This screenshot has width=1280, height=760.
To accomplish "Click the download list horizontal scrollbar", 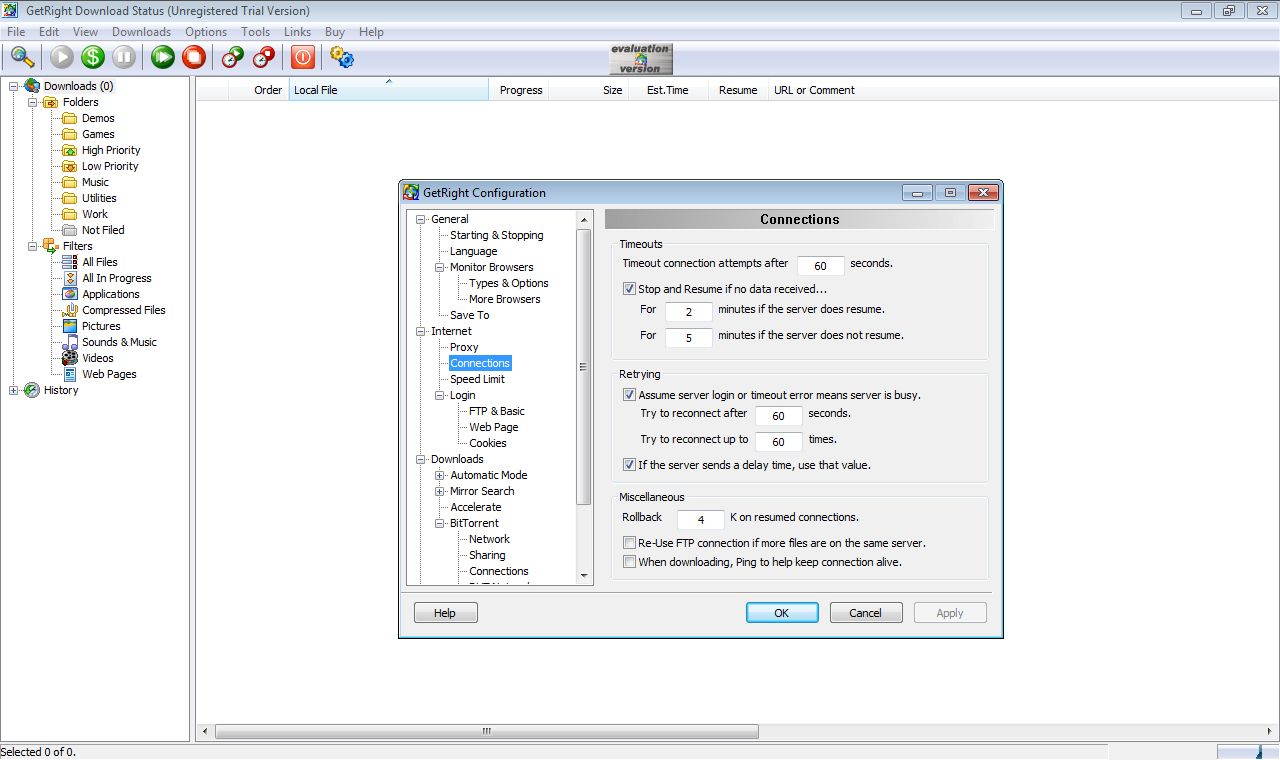I will 486,732.
